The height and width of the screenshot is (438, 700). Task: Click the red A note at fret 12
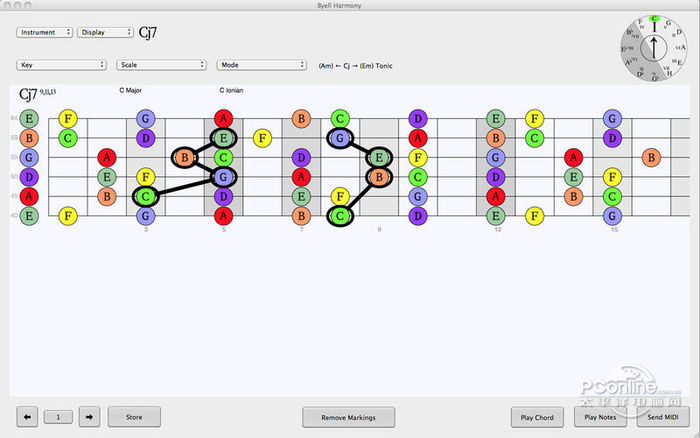click(496, 196)
